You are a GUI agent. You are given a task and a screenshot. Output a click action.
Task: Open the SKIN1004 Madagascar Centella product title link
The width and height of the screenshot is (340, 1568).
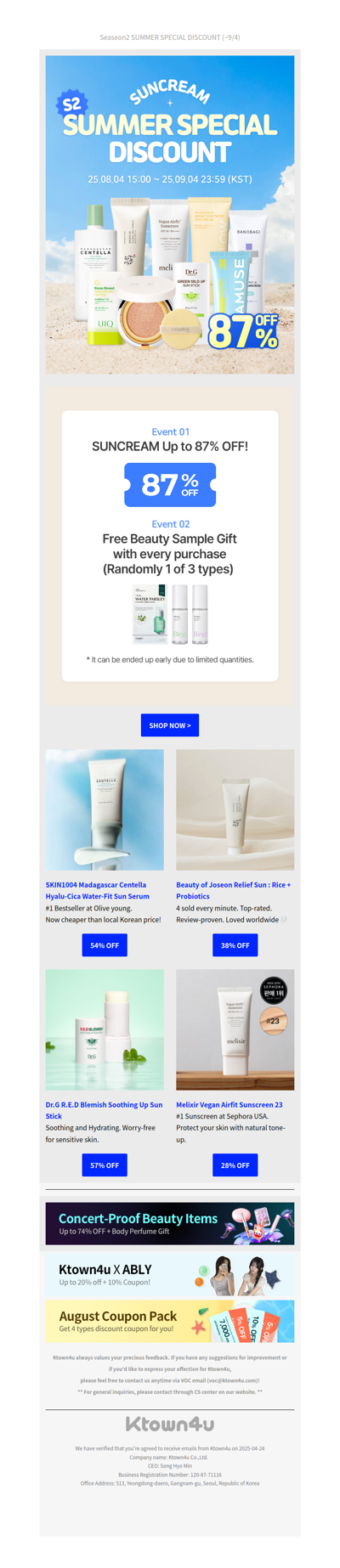[98, 890]
